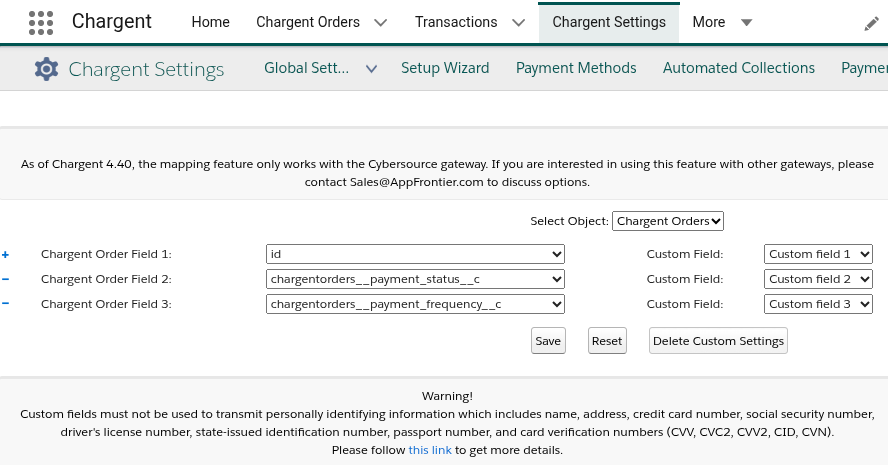The image size is (888, 465).
Task: Open the Custom field 3 dropdown
Action: click(818, 304)
